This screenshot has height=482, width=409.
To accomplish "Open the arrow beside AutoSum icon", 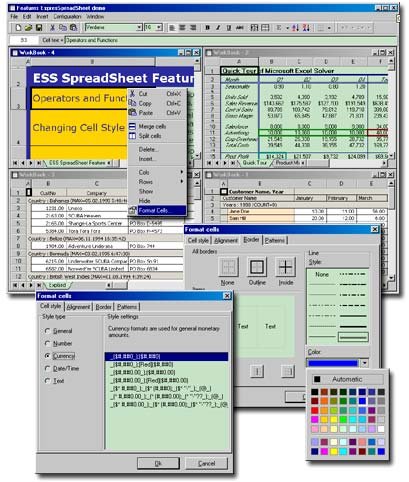I will (x=287, y=28).
